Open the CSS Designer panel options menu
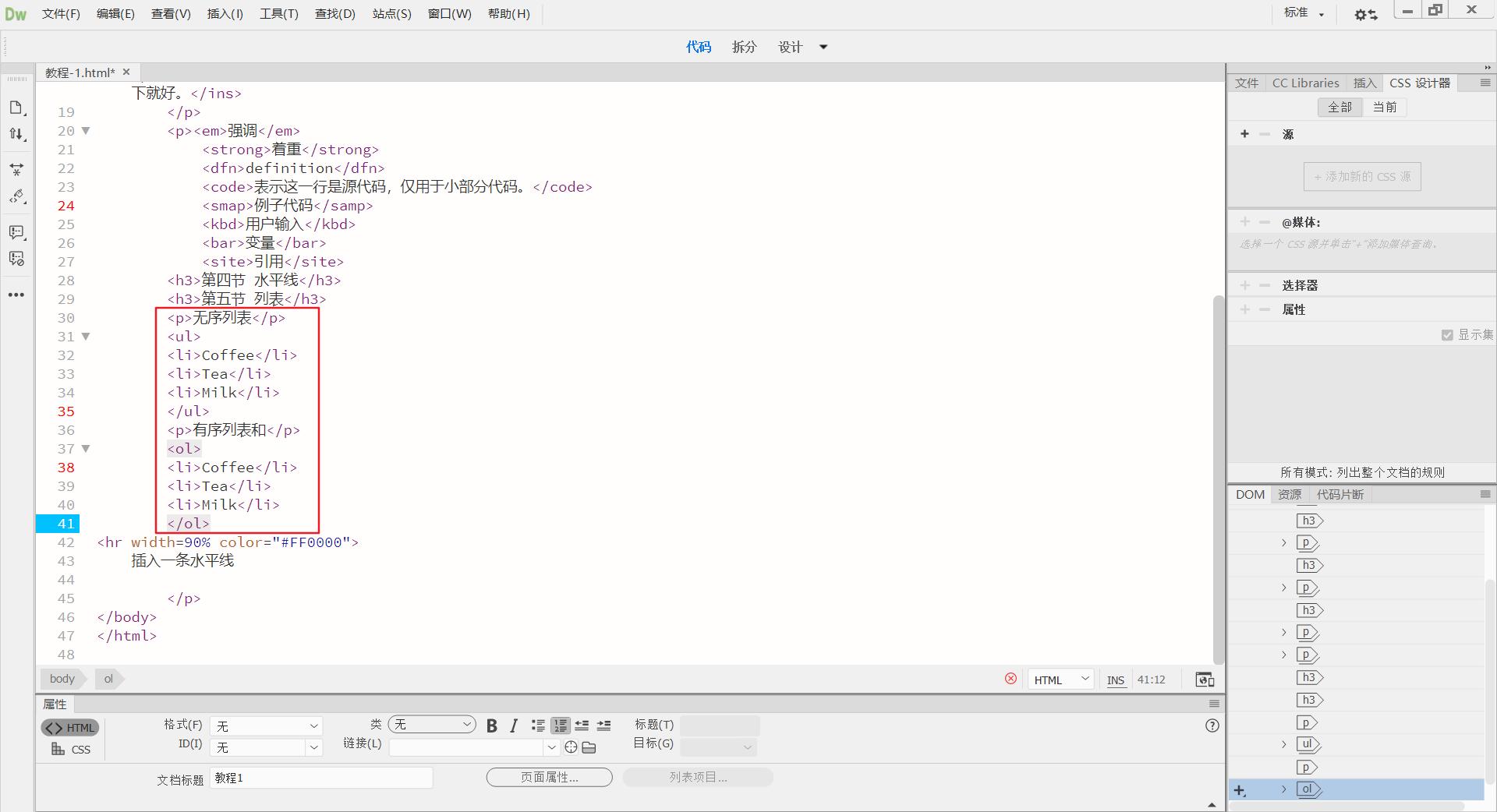1497x812 pixels. [1485, 83]
